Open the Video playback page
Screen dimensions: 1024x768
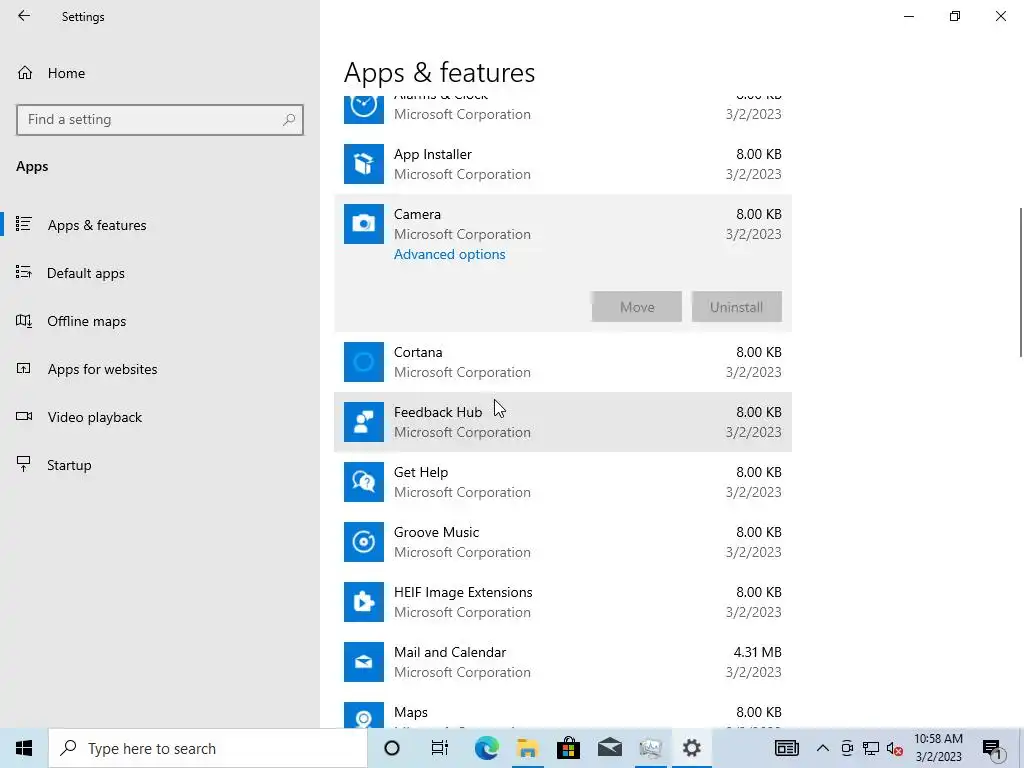click(x=95, y=417)
